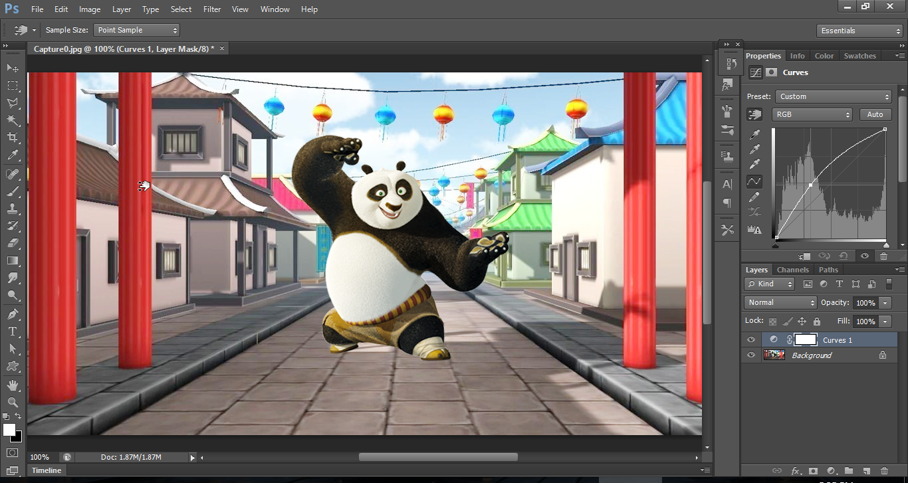
Task: Pick the black point eyedropper in Curves
Action: (754, 134)
